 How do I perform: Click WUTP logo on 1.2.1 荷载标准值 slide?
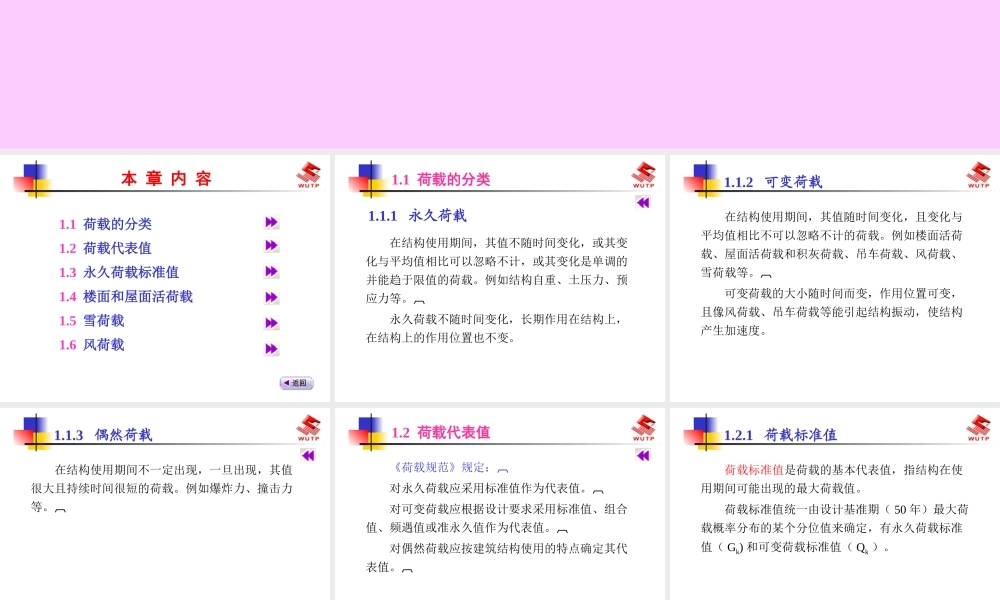pyautogui.click(x=978, y=427)
